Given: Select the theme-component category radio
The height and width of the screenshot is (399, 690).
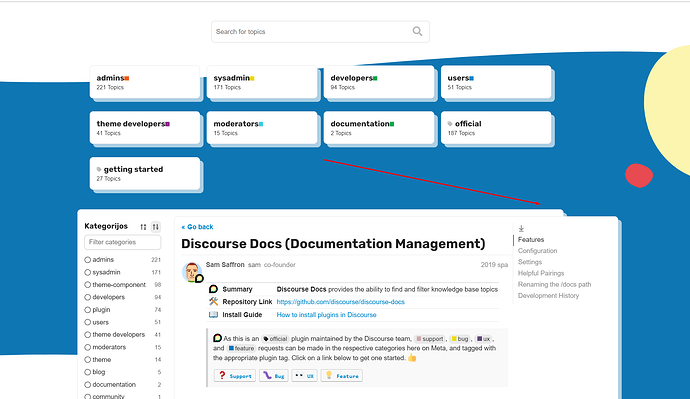Looking at the screenshot, I should (x=88, y=285).
